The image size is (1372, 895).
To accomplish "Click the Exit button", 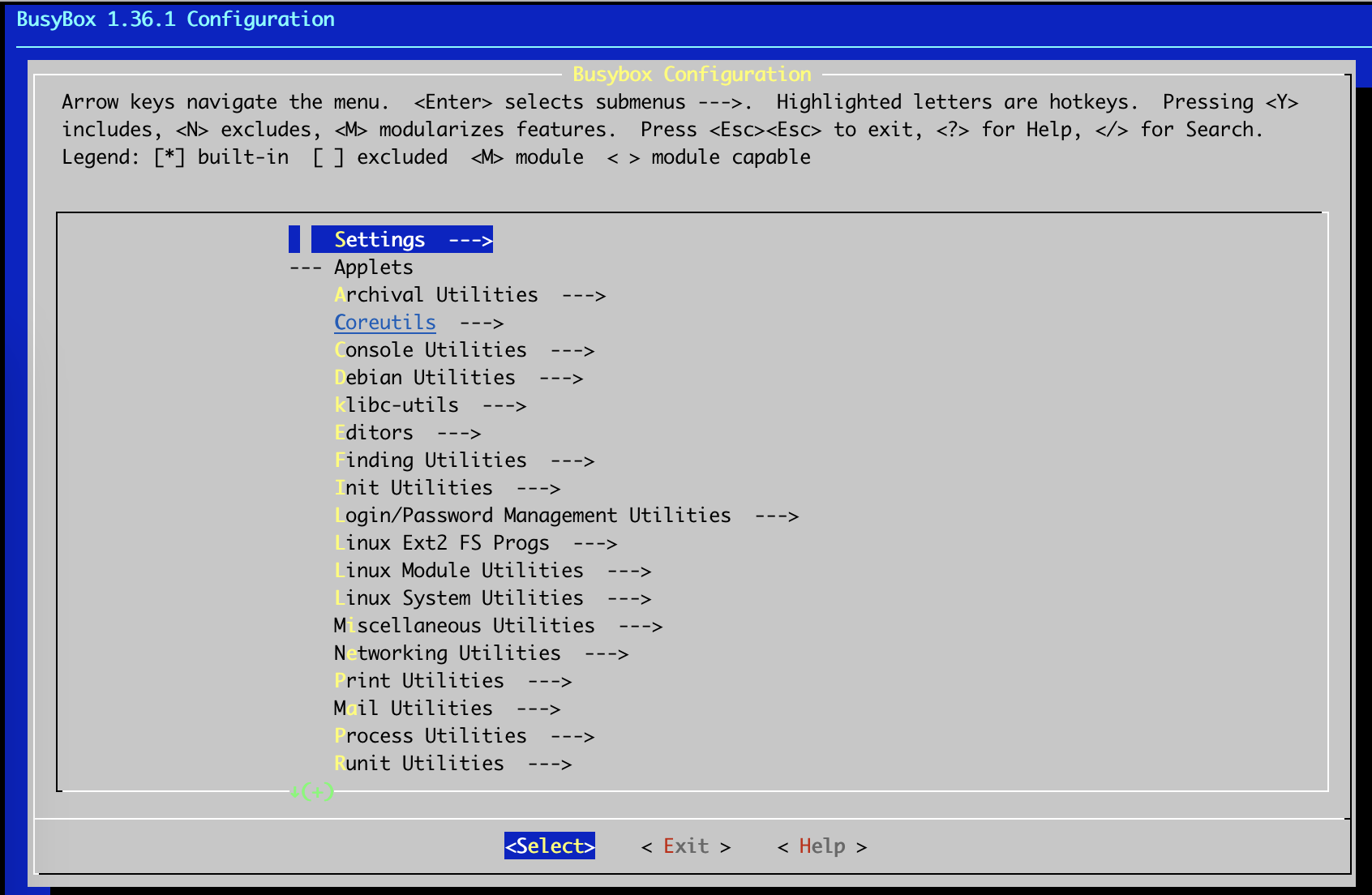I will pos(685,846).
